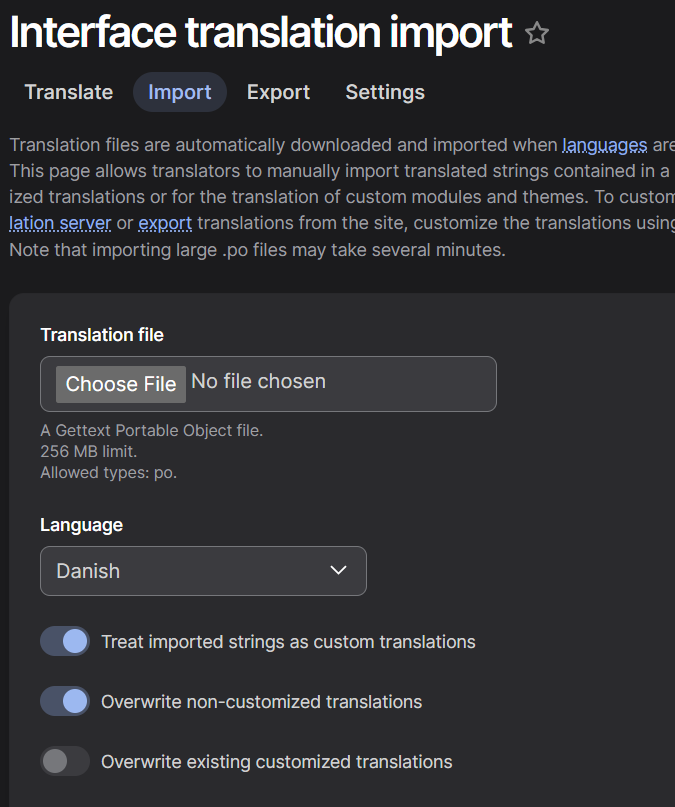Follow the "languages" hyperlink in the description
Image resolution: width=675 pixels, height=807 pixels.
pos(604,145)
